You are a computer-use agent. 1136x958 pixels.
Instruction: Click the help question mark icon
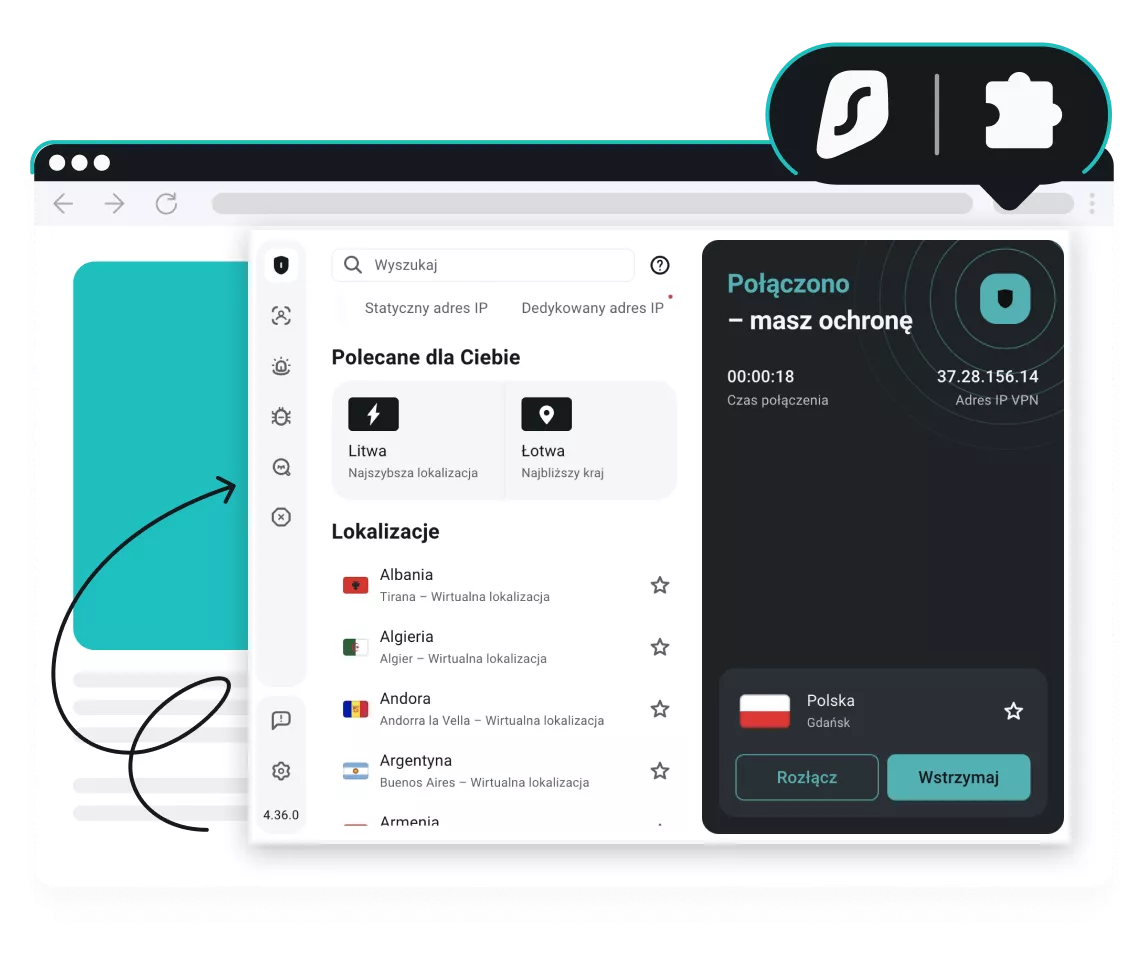pyautogui.click(x=659, y=265)
